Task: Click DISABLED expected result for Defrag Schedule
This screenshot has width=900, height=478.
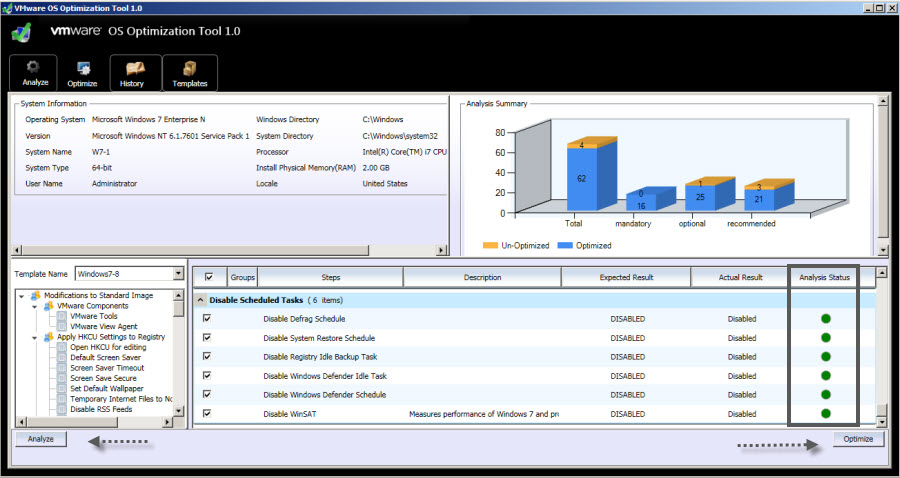Action: click(x=627, y=319)
